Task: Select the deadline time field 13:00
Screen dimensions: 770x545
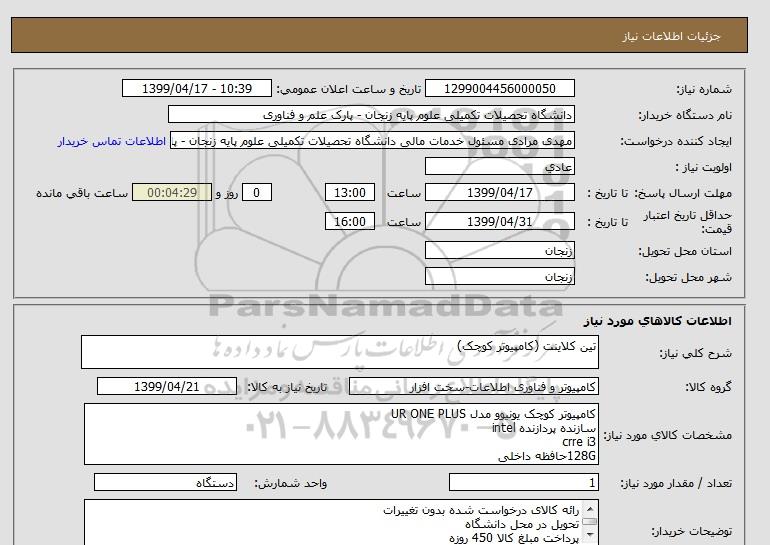Action: tap(350, 192)
